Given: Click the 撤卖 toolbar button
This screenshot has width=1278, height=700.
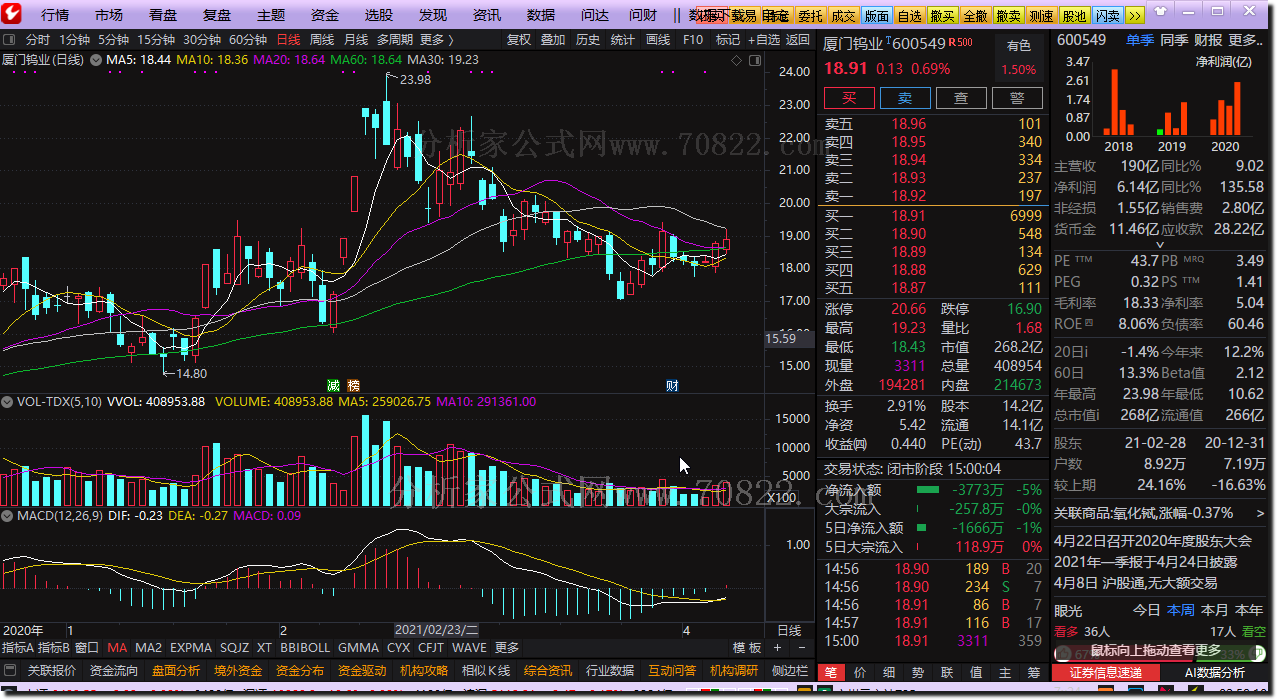Looking at the screenshot, I should pos(1008,16).
